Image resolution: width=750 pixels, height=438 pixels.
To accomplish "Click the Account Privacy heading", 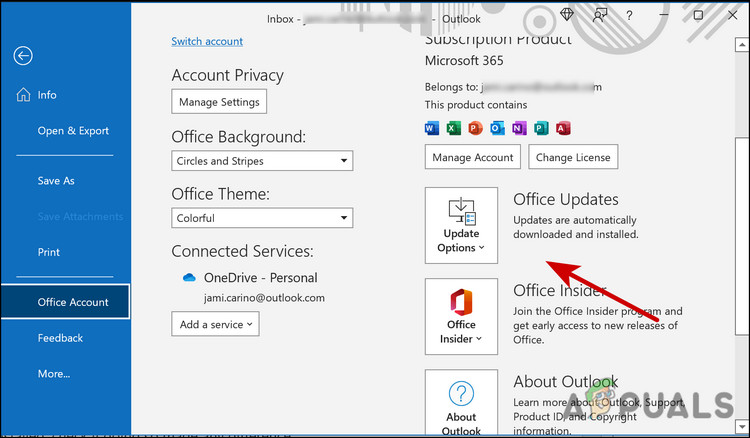I will (x=228, y=76).
